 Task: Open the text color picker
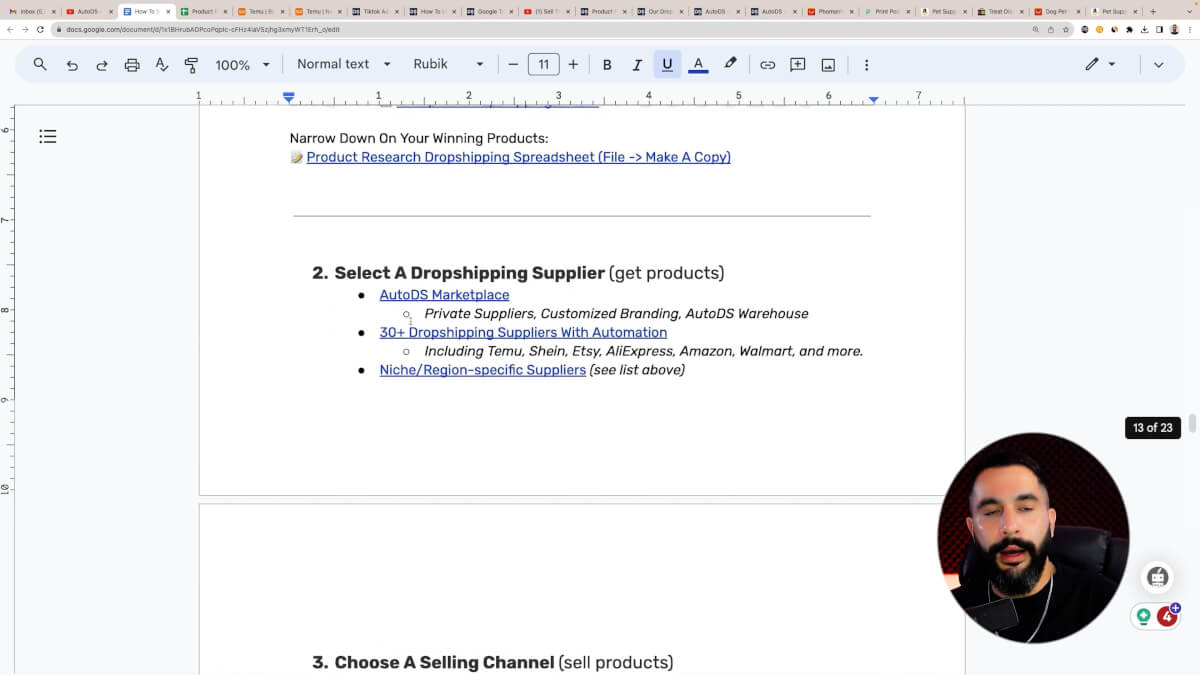pos(698,64)
